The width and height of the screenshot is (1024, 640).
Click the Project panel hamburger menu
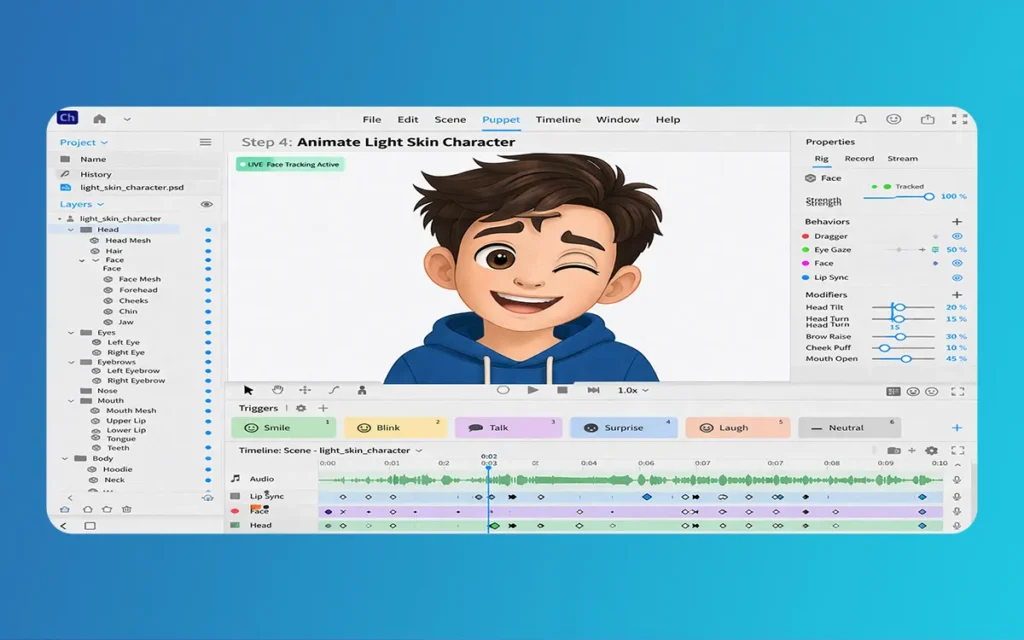tap(205, 143)
